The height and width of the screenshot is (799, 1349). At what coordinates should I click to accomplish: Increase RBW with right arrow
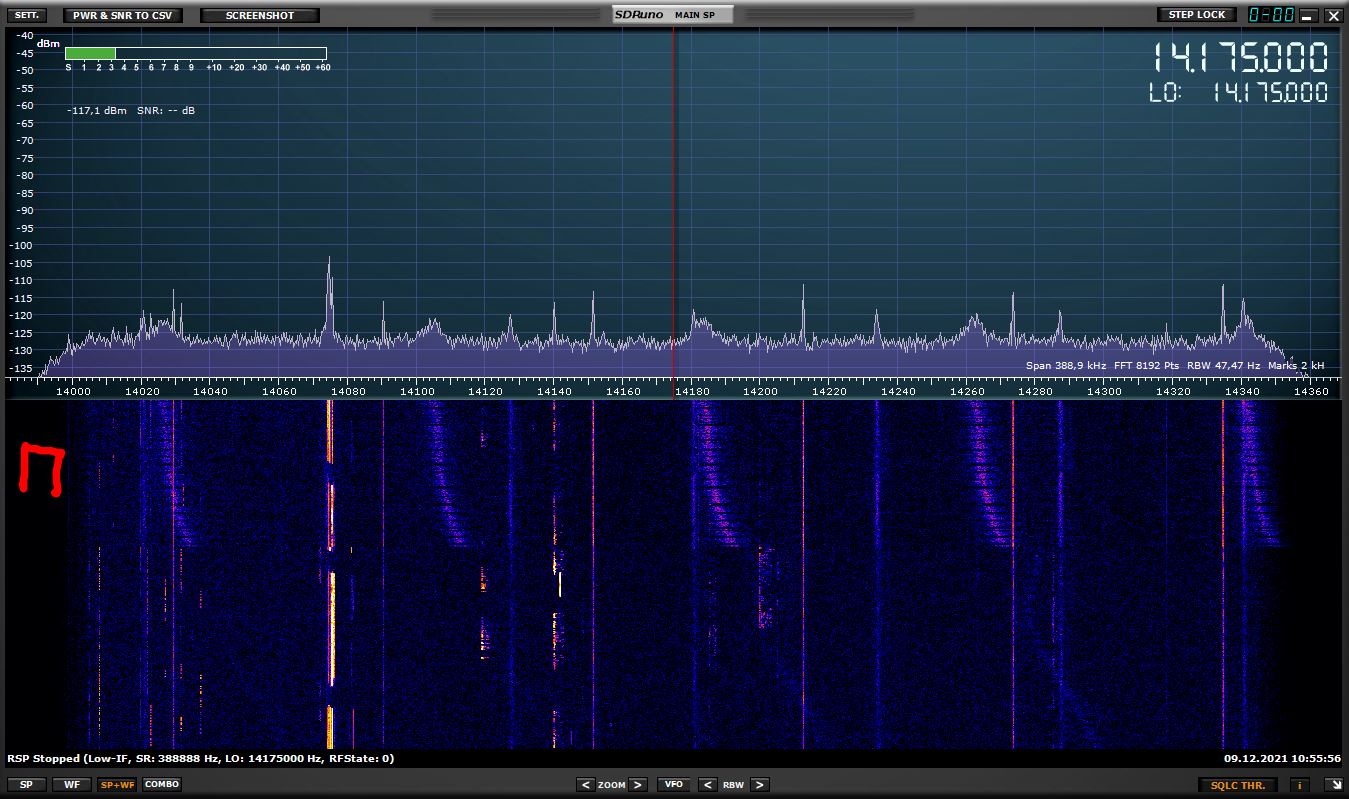click(759, 785)
